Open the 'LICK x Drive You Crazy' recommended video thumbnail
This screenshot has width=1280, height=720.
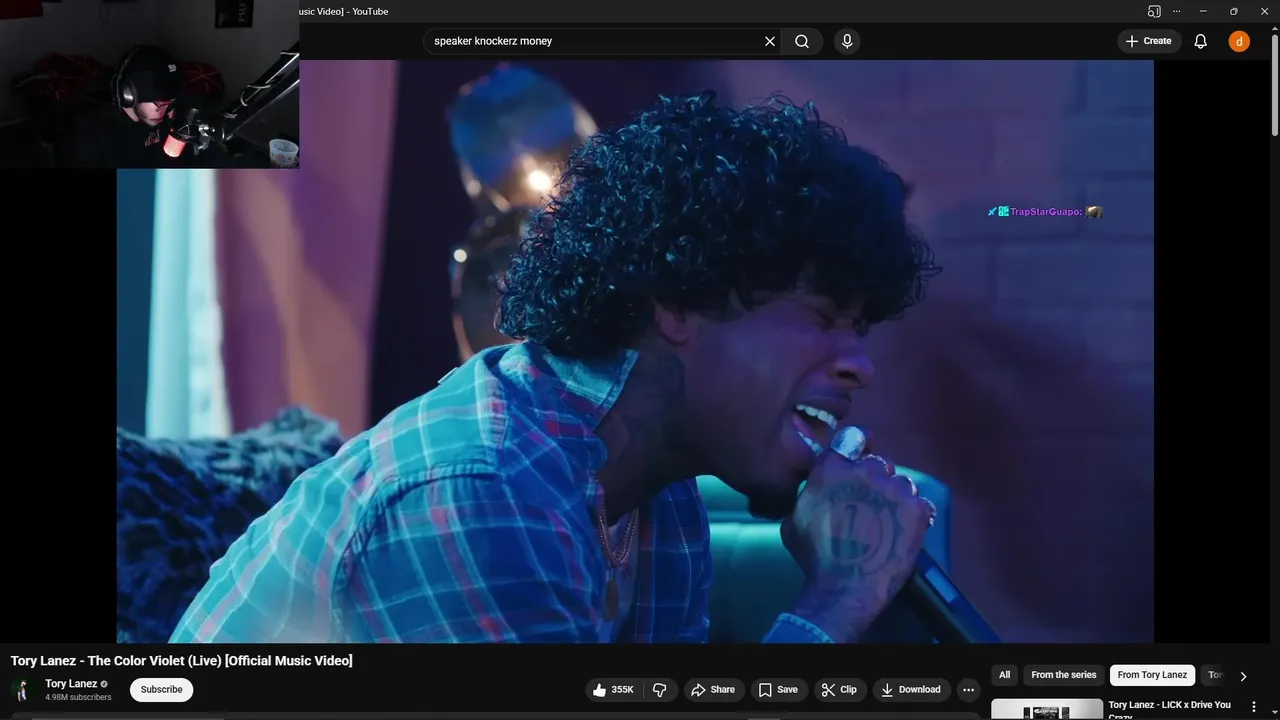point(1047,709)
